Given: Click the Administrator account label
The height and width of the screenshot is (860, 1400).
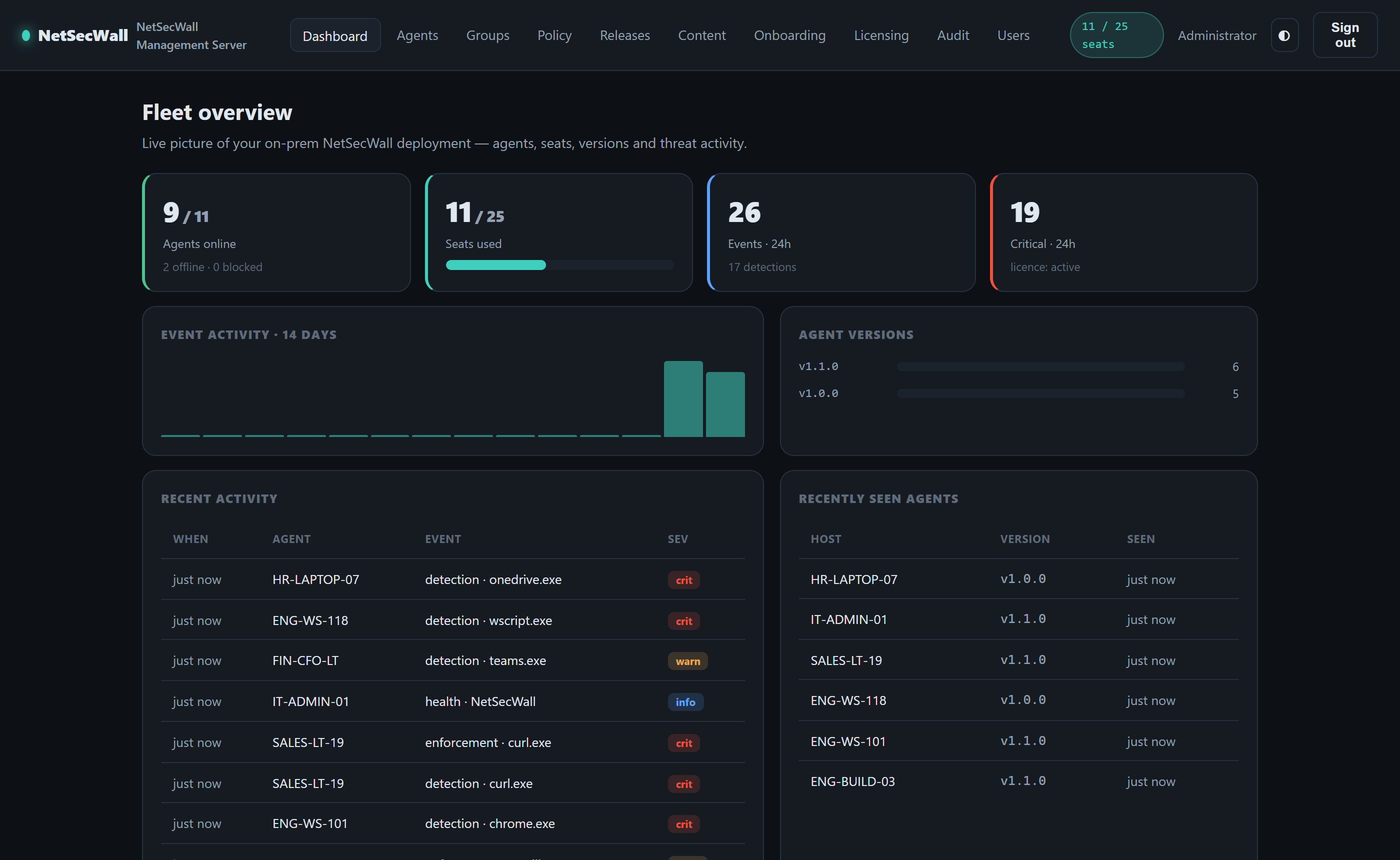Looking at the screenshot, I should [1217, 35].
